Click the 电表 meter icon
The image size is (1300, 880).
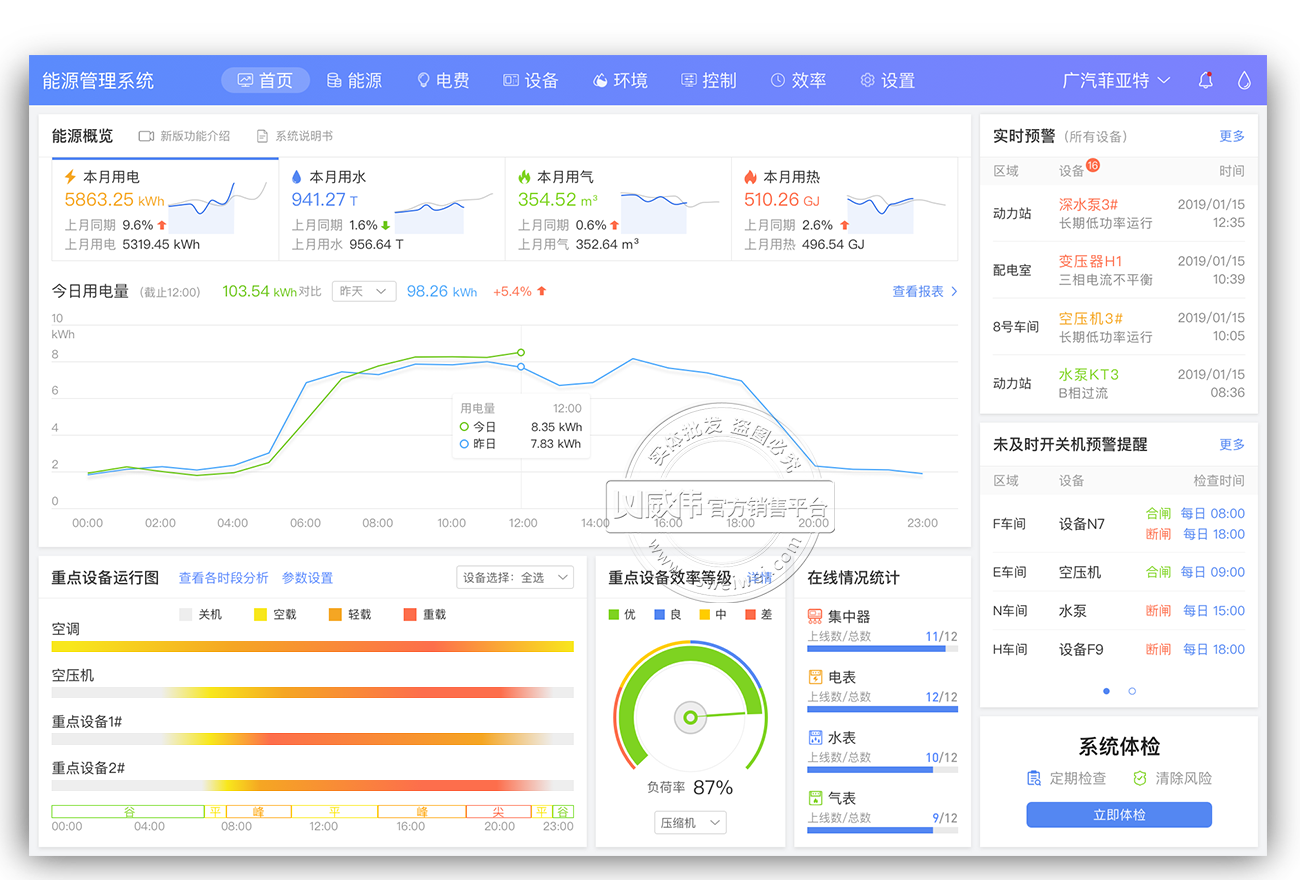(x=815, y=677)
